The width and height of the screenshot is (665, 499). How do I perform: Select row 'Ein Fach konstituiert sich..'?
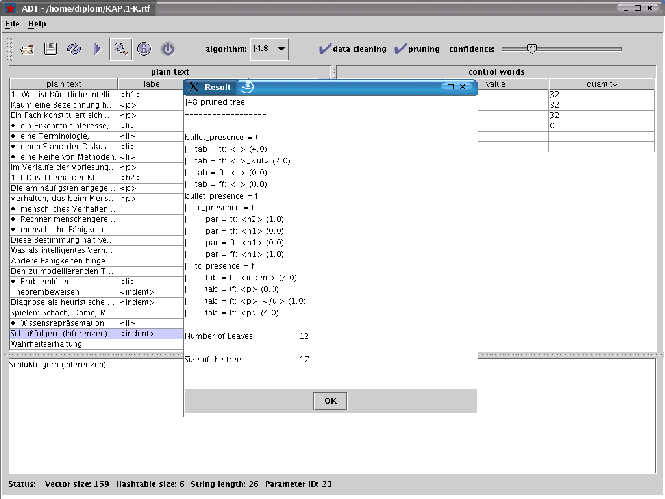[97, 115]
